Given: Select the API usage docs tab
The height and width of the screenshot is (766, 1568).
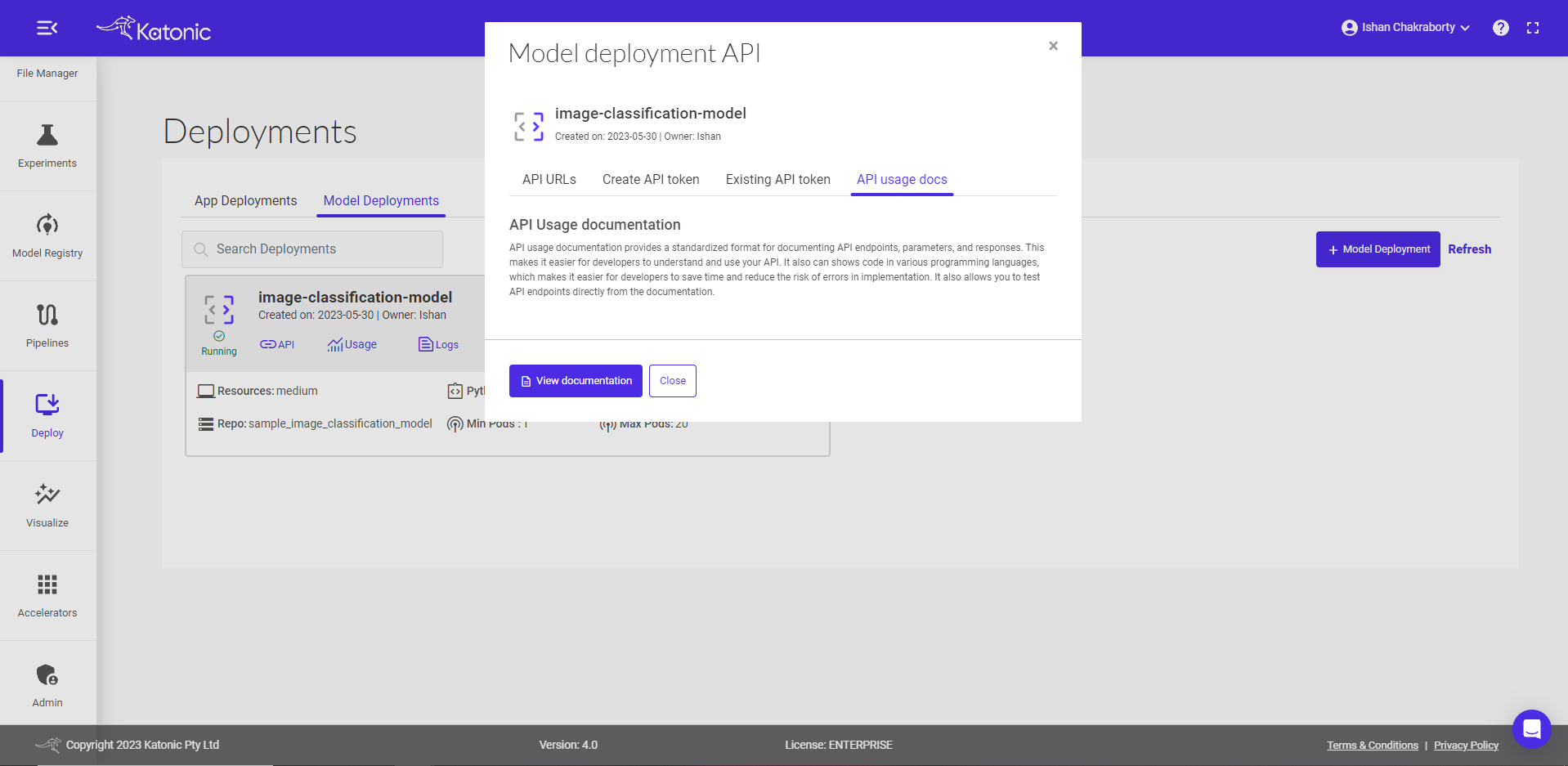Looking at the screenshot, I should point(902,180).
